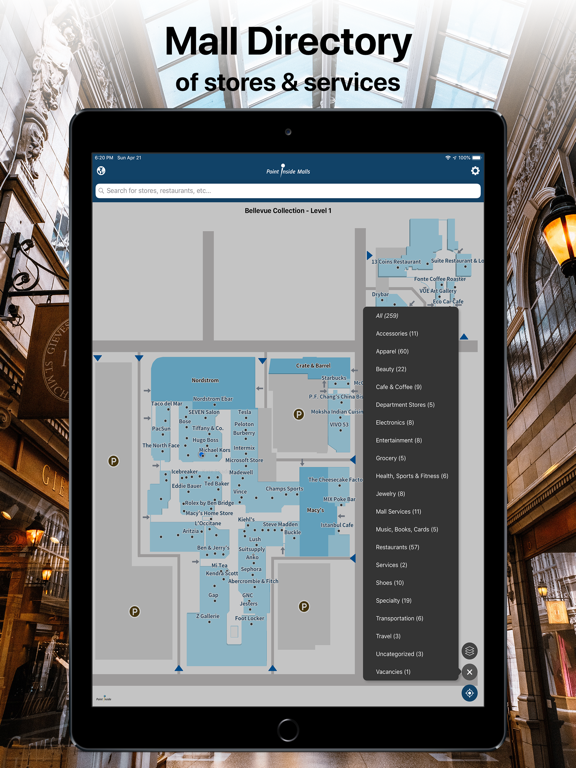This screenshot has height=768, width=576.
Task: Open Restaurants (57) category
Action: point(397,547)
